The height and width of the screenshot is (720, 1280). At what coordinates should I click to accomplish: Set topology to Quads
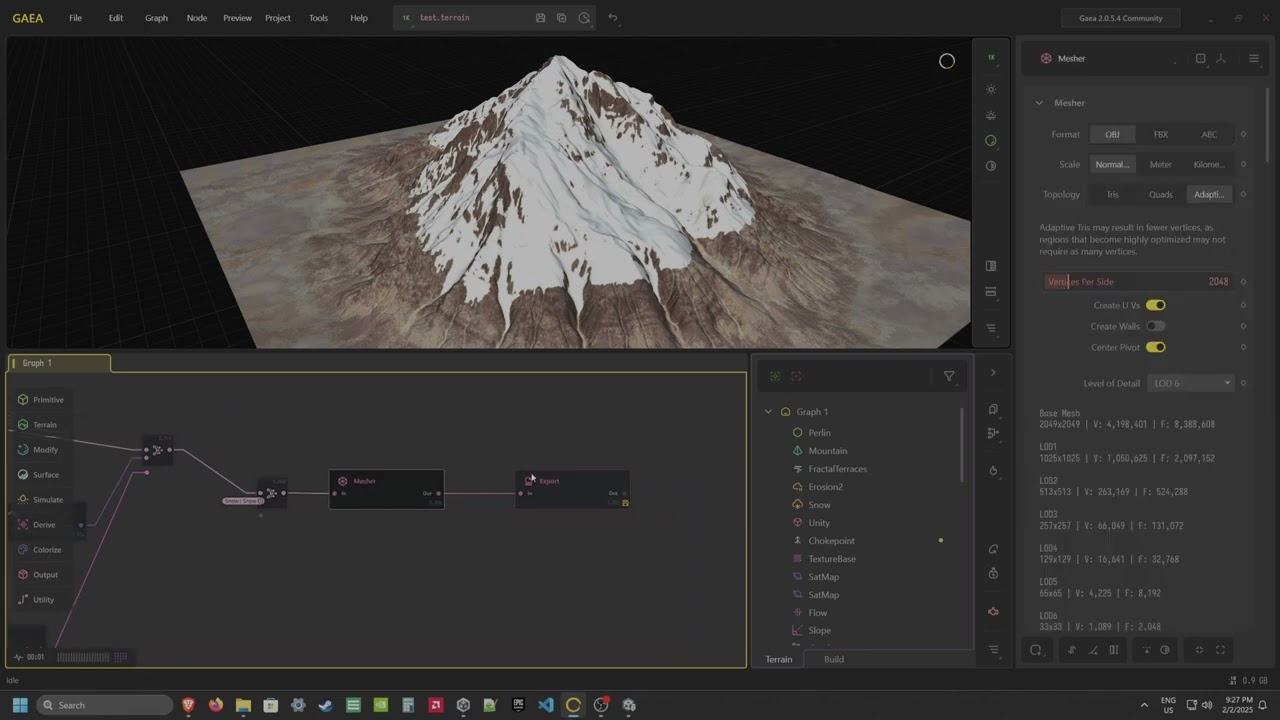tap(1161, 194)
